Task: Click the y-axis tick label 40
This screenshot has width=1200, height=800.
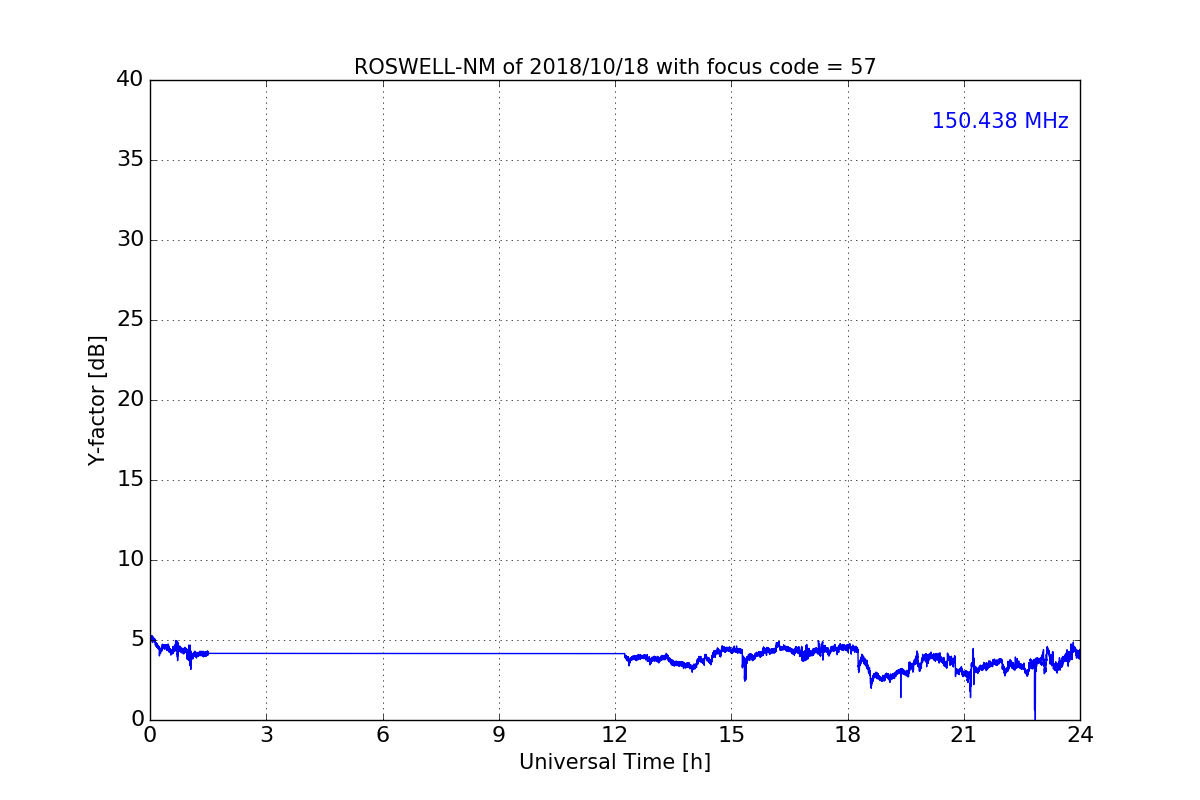Action: [130, 79]
